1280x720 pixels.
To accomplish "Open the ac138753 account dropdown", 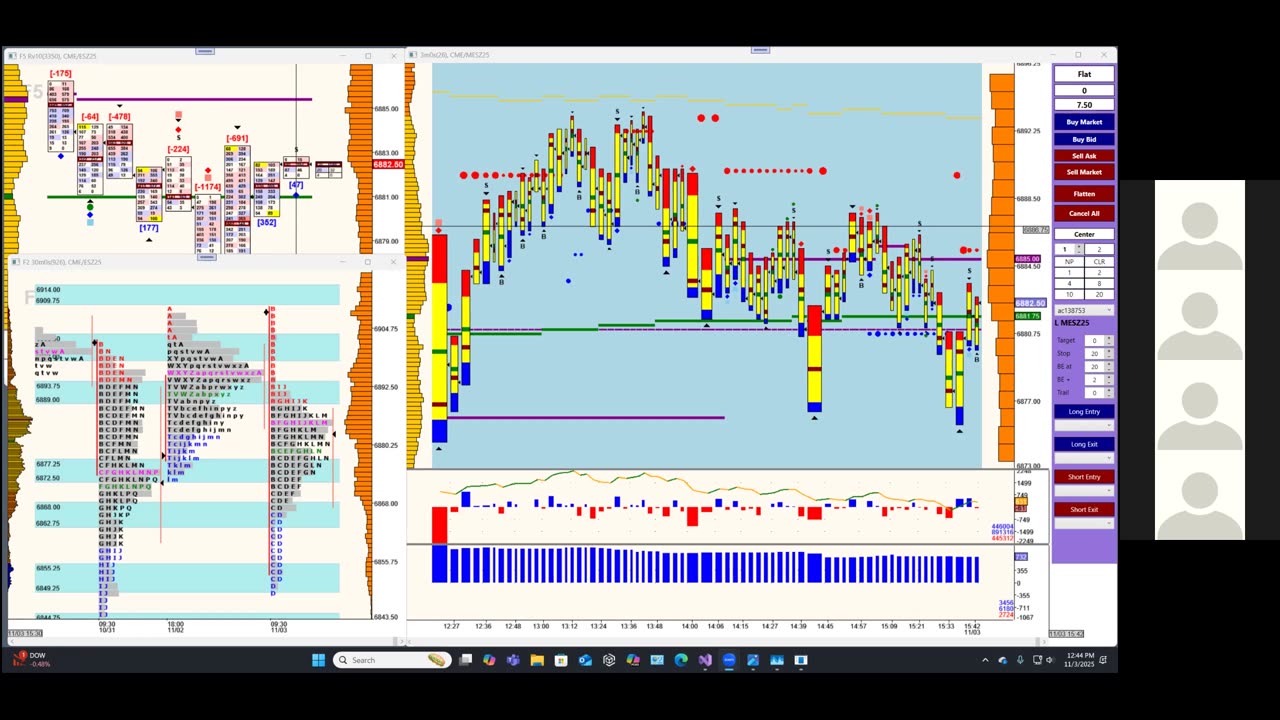I will [x=1084, y=310].
